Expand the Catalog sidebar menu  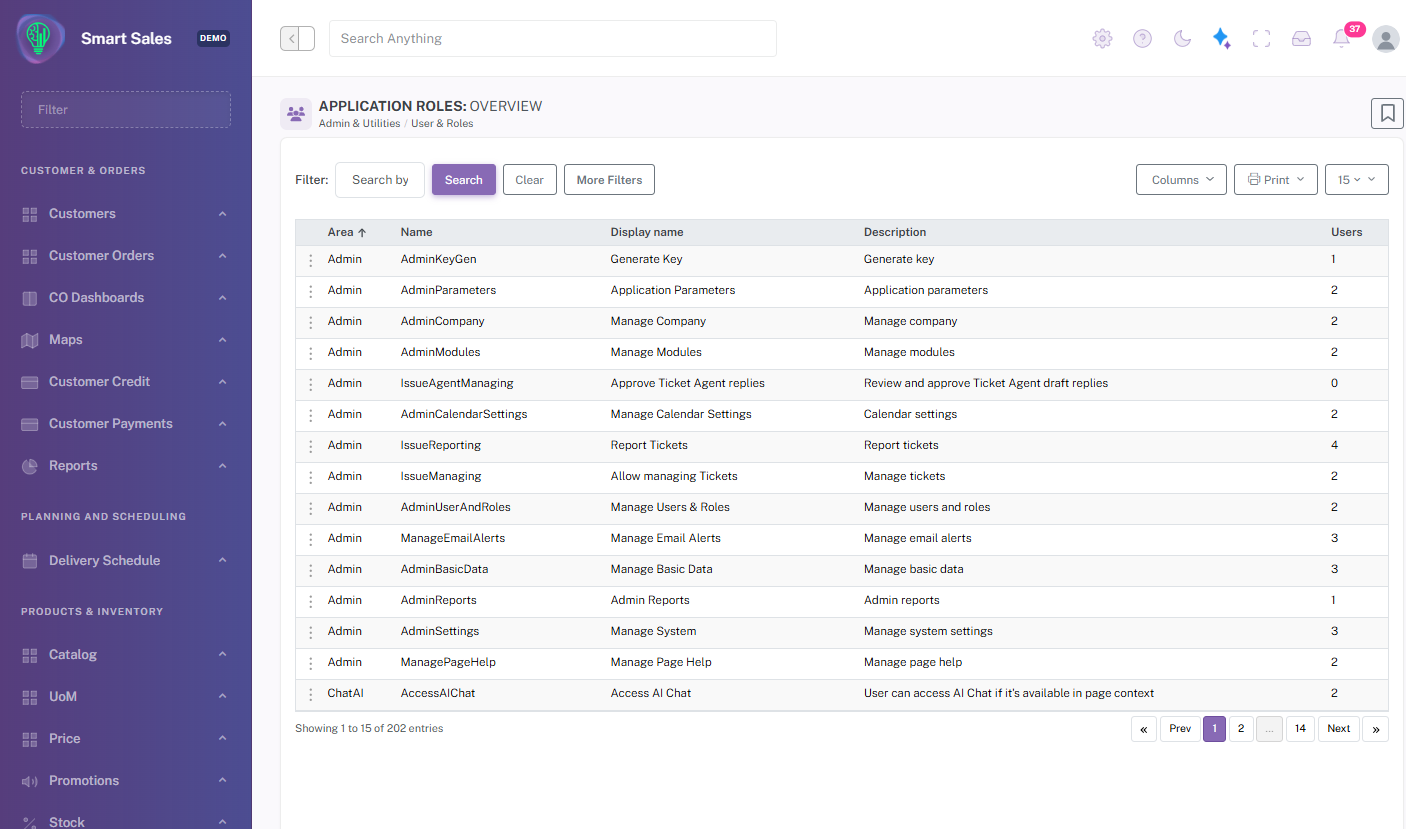125,655
